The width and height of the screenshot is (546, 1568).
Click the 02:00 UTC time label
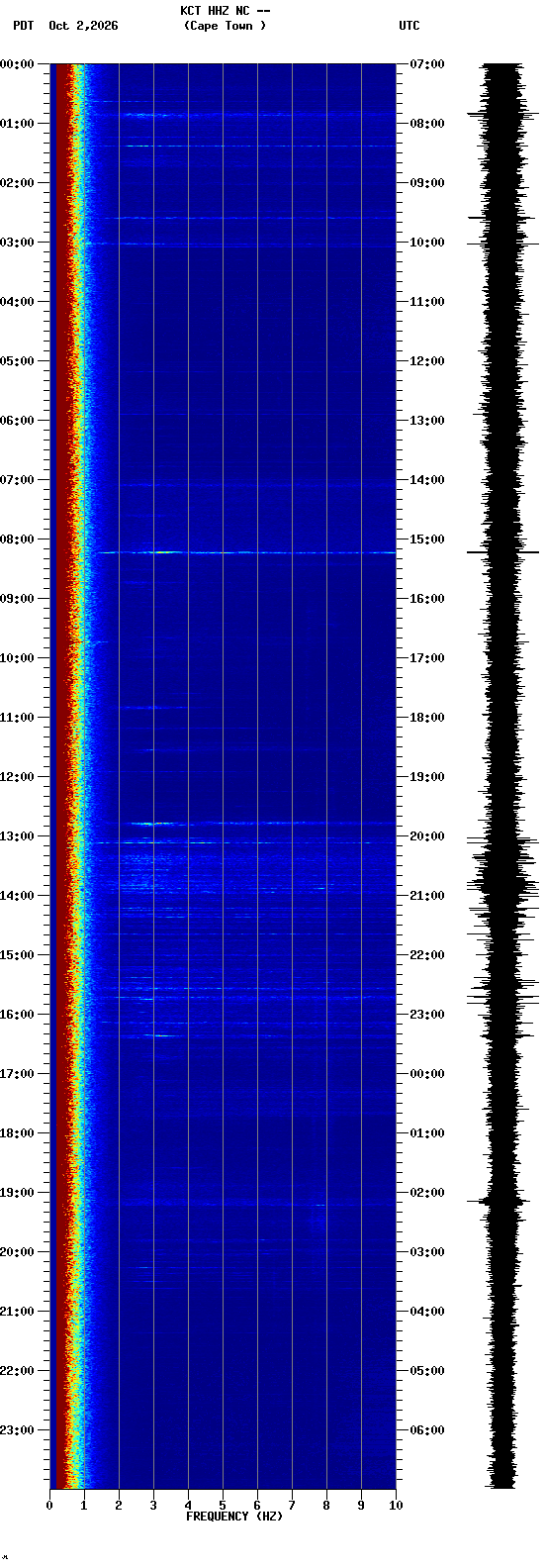click(x=427, y=1193)
